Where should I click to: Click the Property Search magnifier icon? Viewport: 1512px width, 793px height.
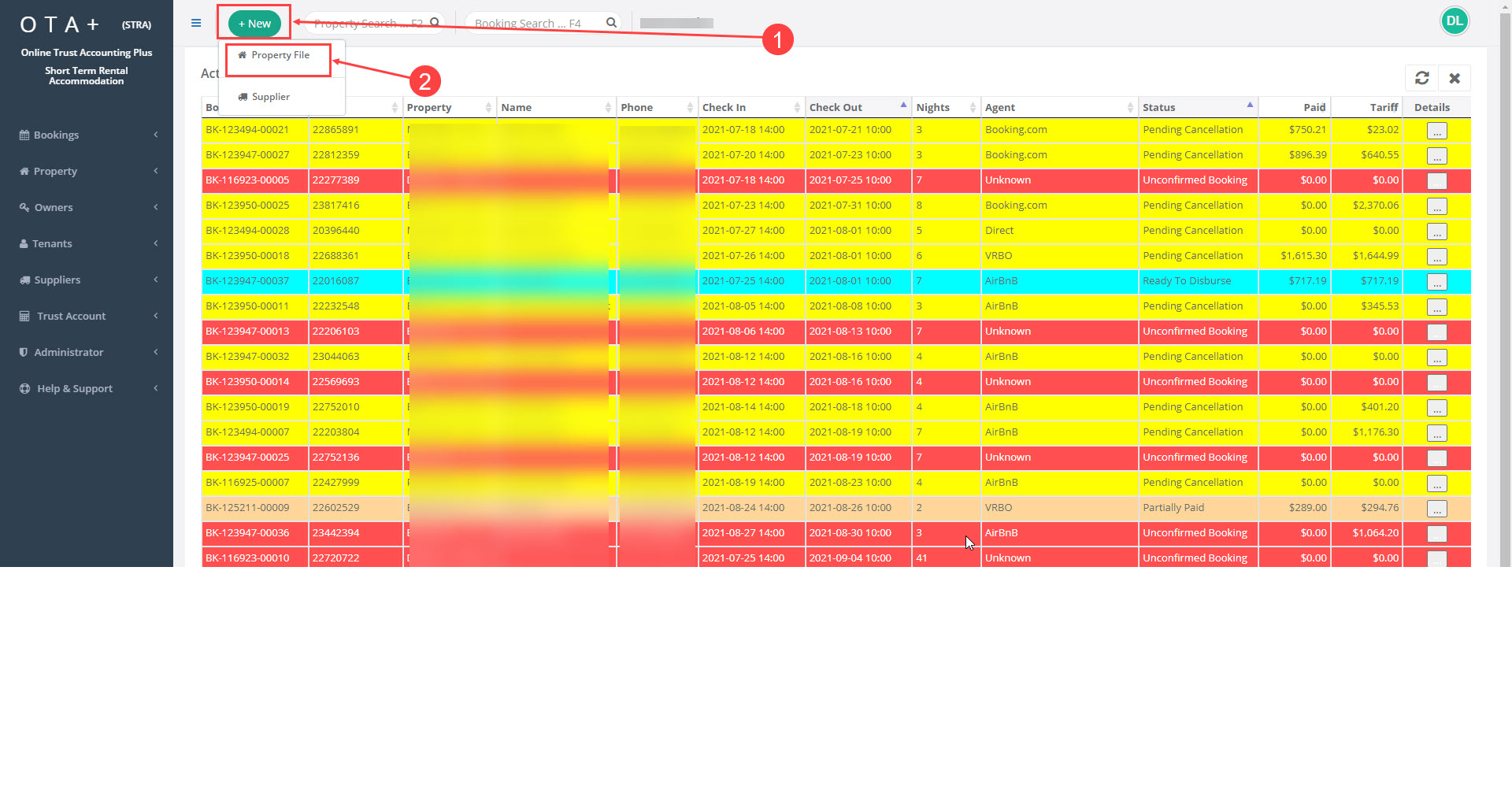(435, 23)
